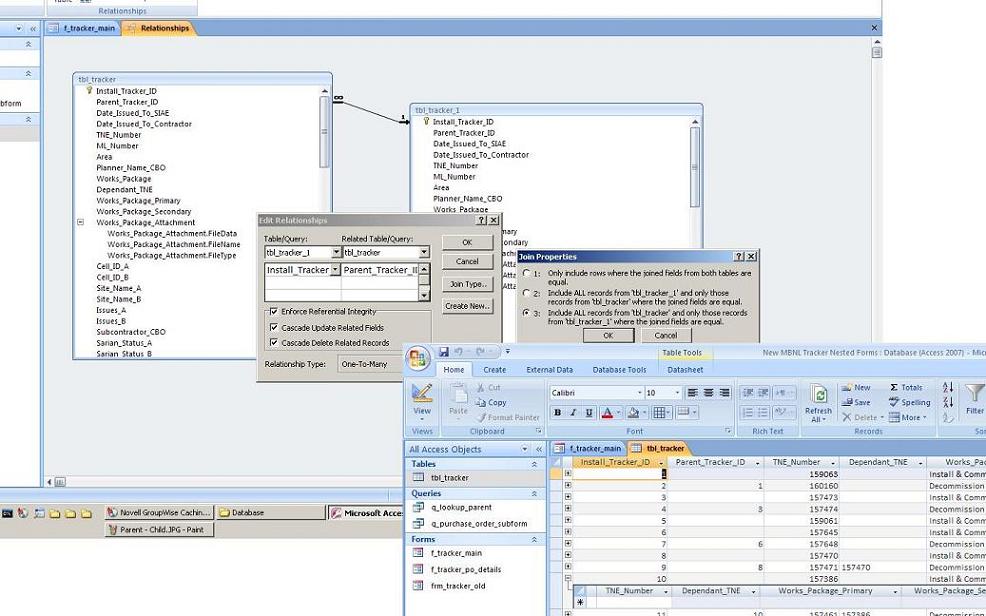Viewport: 986px width, 616px height.
Task: Open Related Table/Query dropdown showing tbl_tracker
Action: (x=424, y=252)
